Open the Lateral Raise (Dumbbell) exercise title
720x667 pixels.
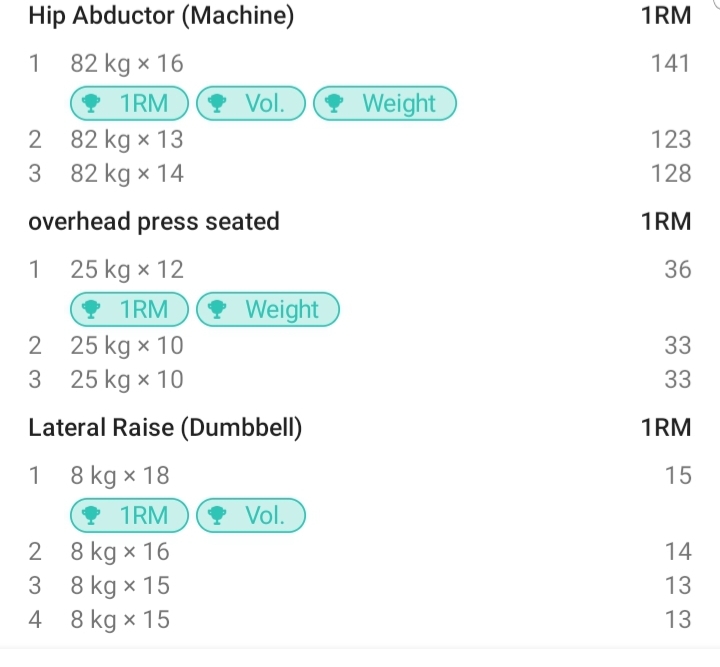click(x=165, y=428)
